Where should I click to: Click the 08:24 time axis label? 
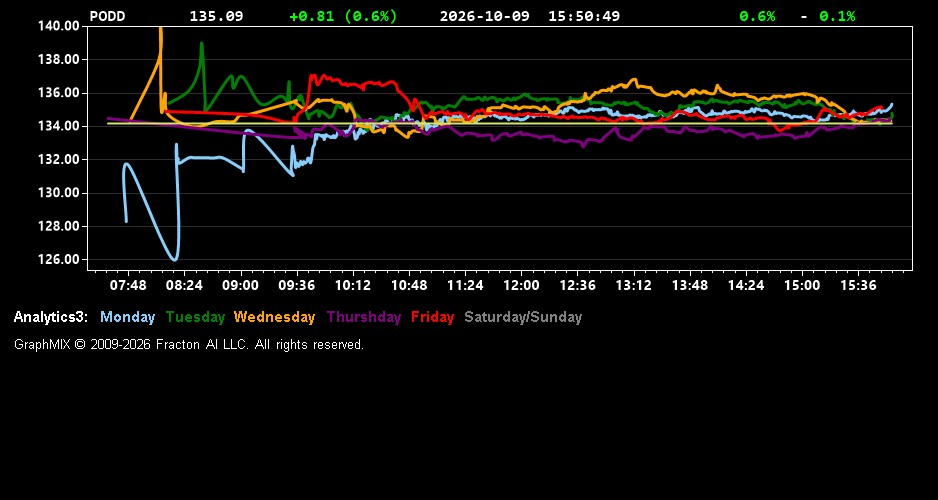pyautogui.click(x=184, y=286)
